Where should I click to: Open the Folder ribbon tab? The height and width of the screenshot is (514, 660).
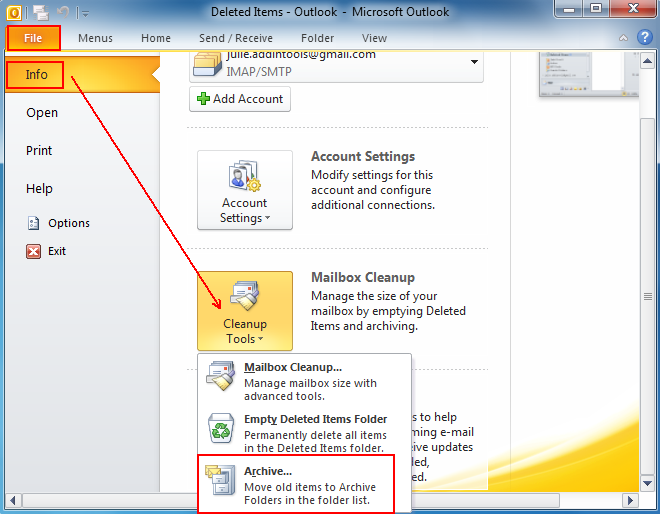point(317,38)
